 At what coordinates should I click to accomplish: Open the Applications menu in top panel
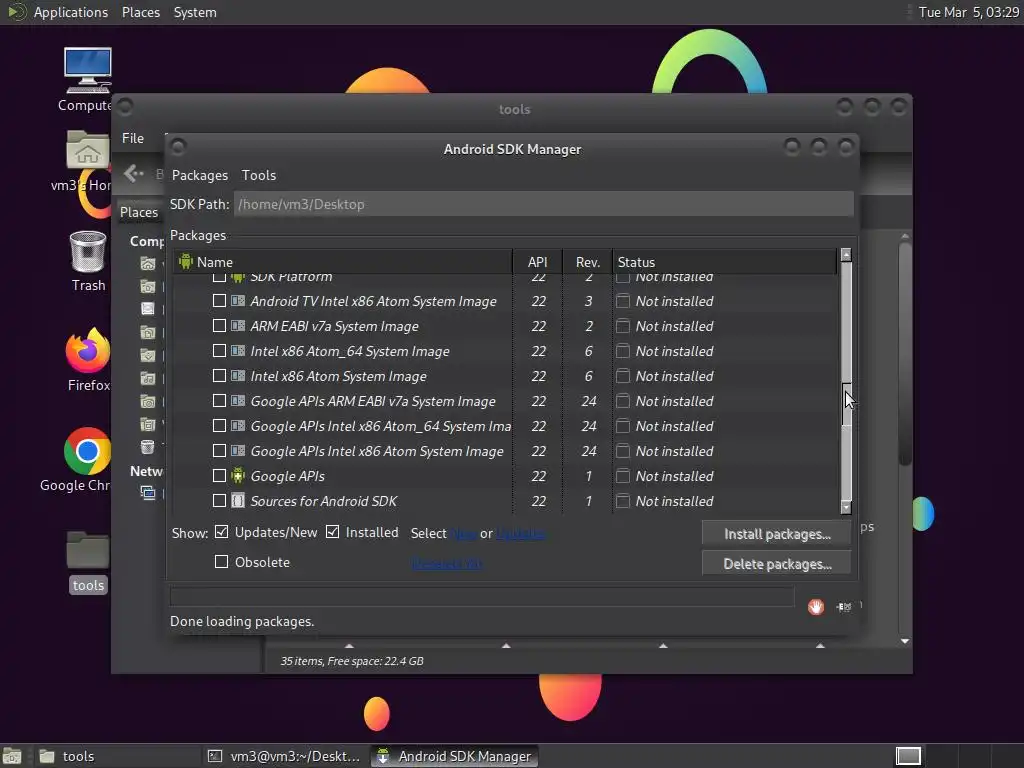(71, 12)
